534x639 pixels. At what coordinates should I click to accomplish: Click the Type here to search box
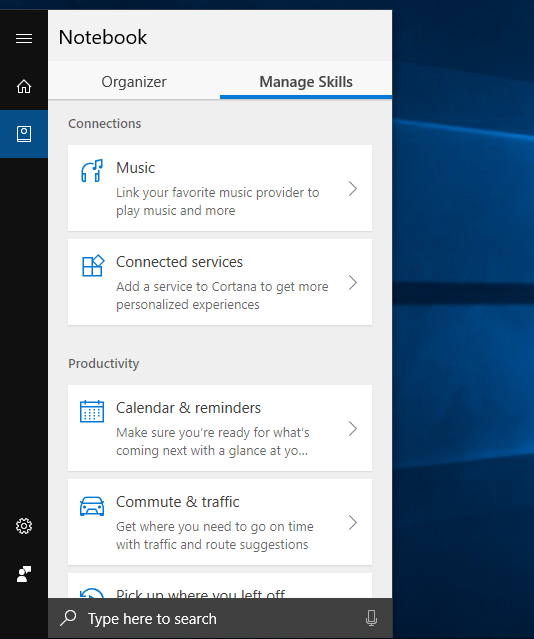point(220,619)
